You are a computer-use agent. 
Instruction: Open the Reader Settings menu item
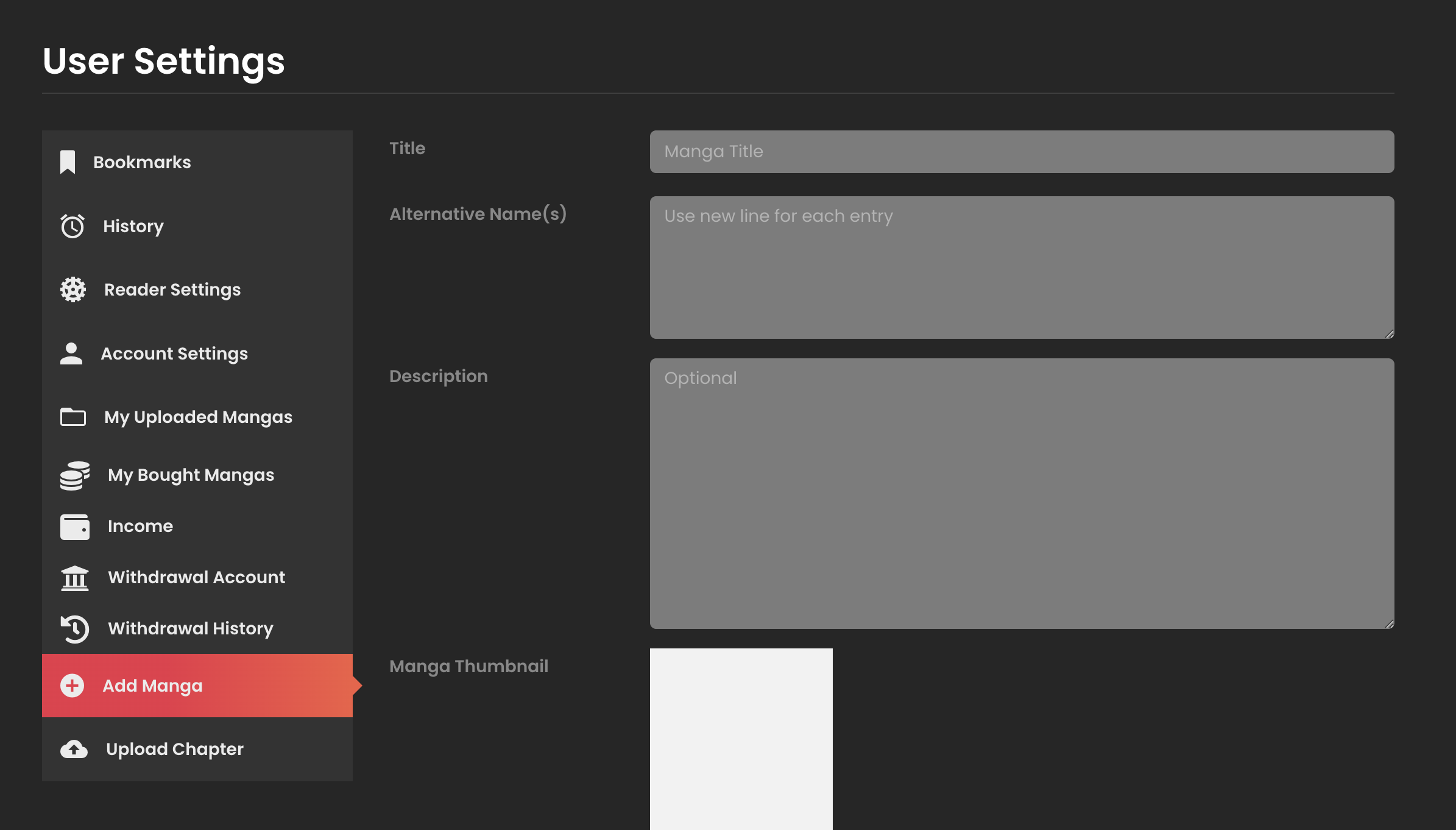172,289
